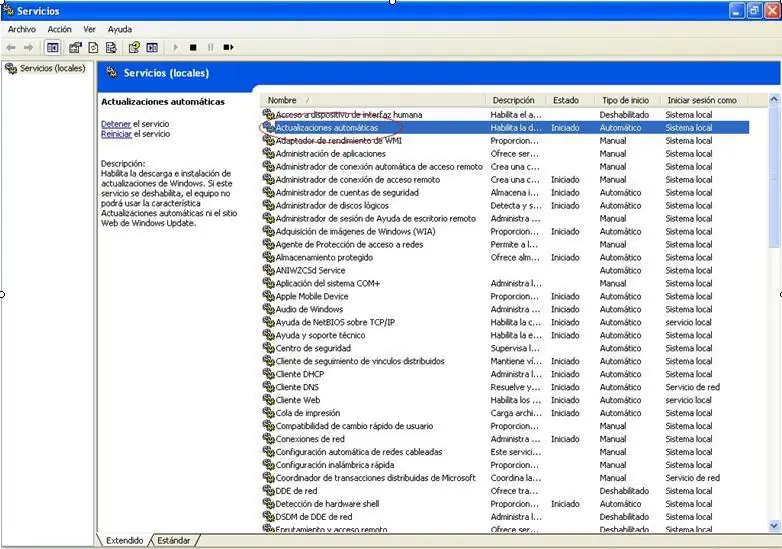Select Servicios (locales) in the tree
The width and height of the screenshot is (782, 549).
point(52,68)
